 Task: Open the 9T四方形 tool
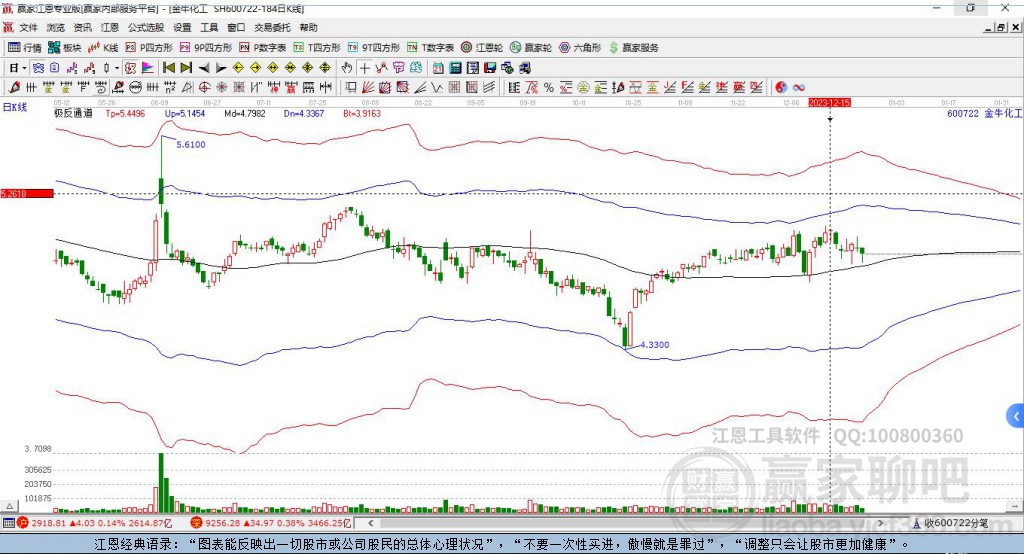pos(373,48)
